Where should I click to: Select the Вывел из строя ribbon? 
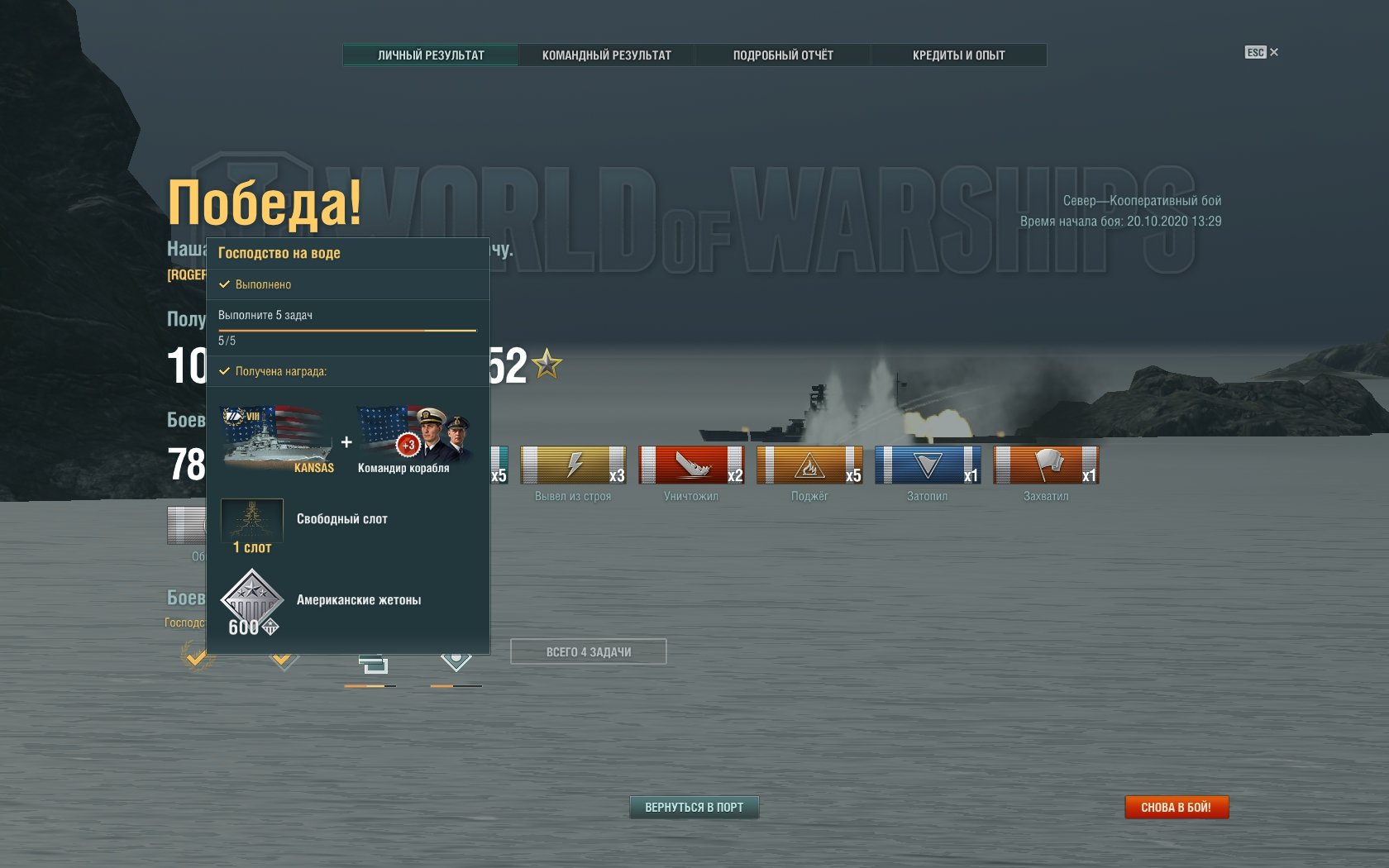coord(573,465)
